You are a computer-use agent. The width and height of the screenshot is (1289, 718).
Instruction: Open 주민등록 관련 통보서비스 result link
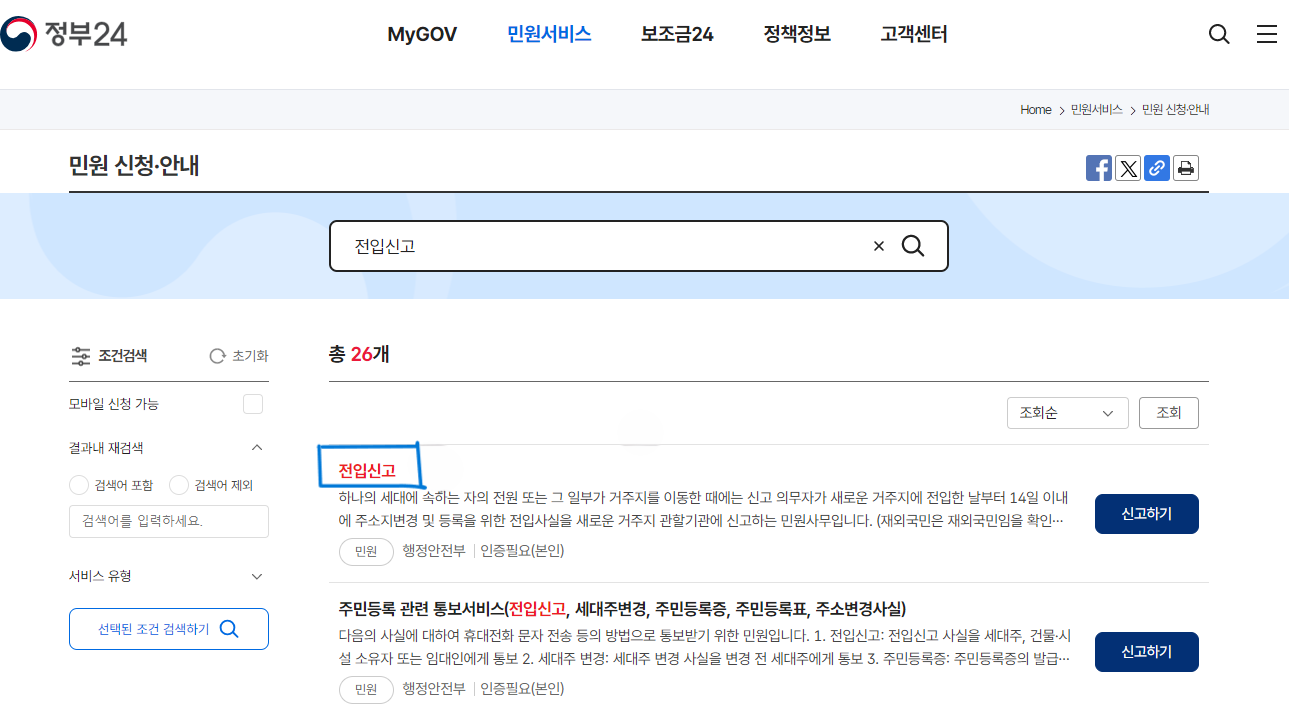coord(623,608)
